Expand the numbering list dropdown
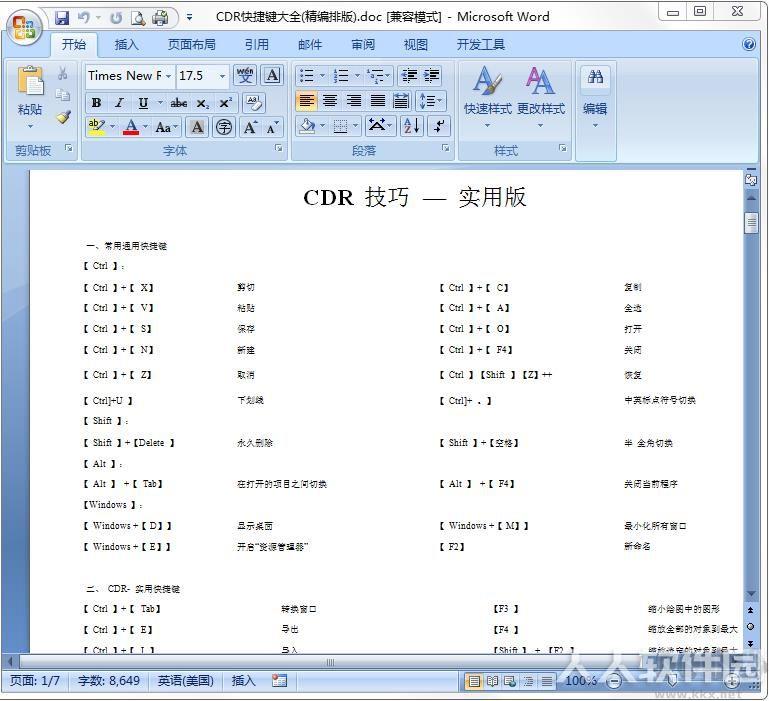Image resolution: width=769 pixels, height=701 pixels. point(357,76)
